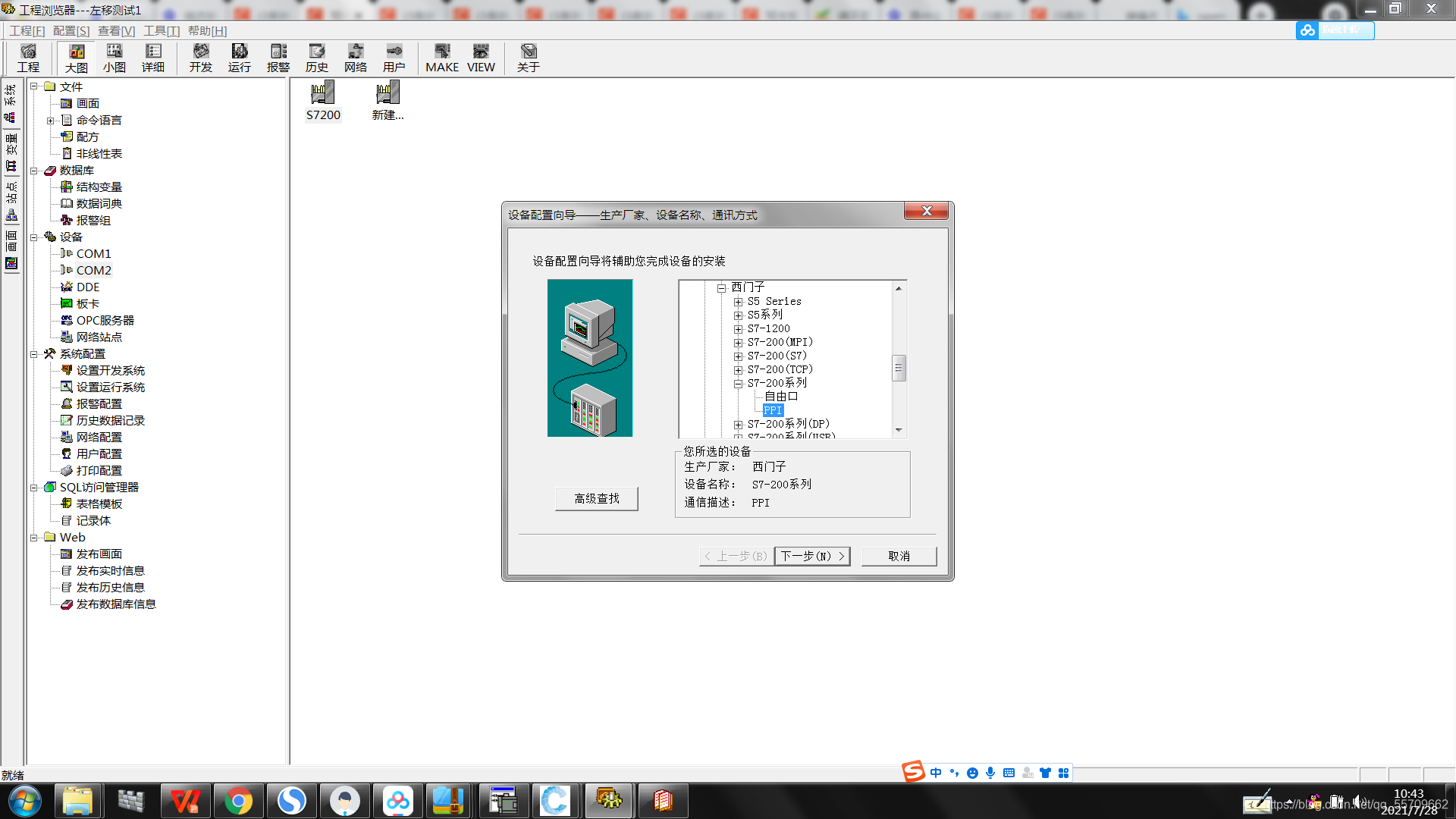Click the 下一步(N) next button
The image size is (1456, 819).
tap(812, 556)
